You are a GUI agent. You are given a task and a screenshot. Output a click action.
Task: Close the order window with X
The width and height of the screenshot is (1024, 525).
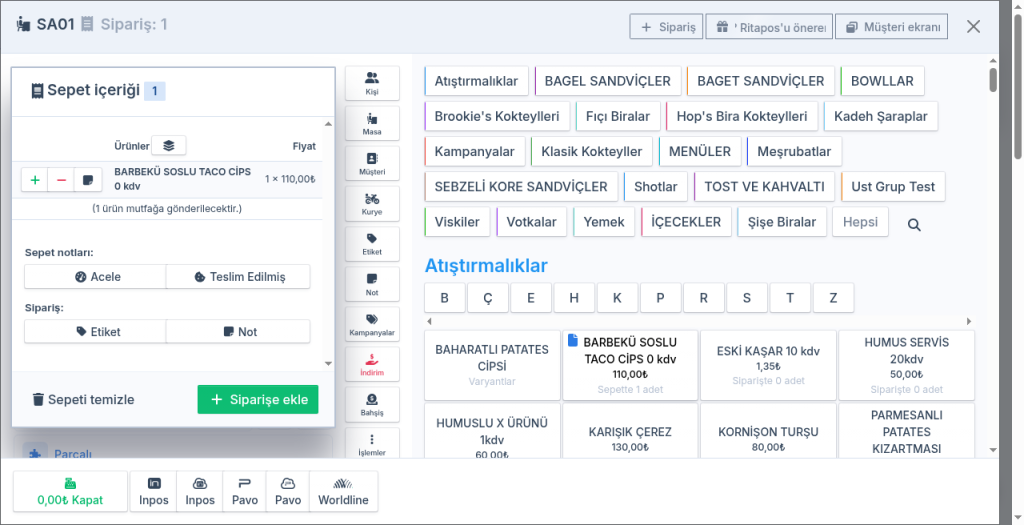click(973, 27)
